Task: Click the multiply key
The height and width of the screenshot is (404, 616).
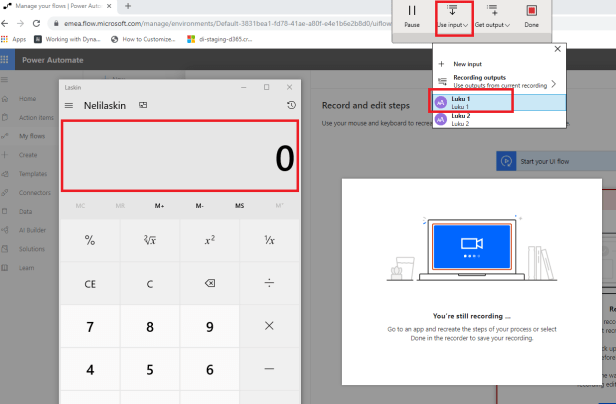Action: click(270, 326)
